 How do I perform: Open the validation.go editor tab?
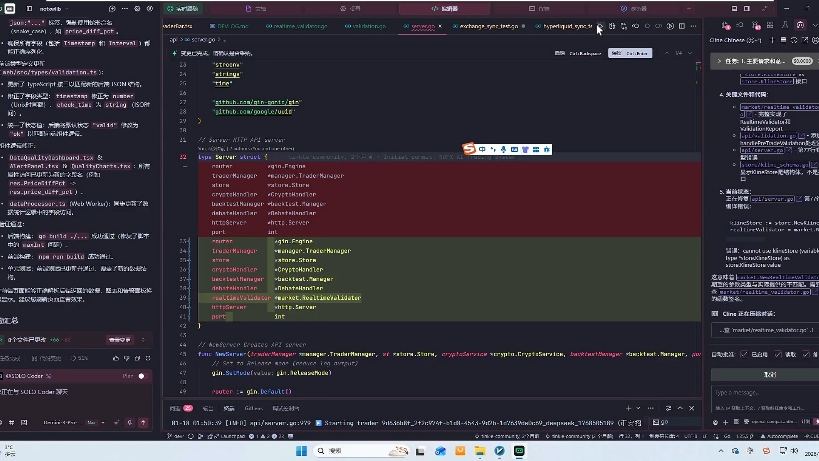pyautogui.click(x=366, y=26)
